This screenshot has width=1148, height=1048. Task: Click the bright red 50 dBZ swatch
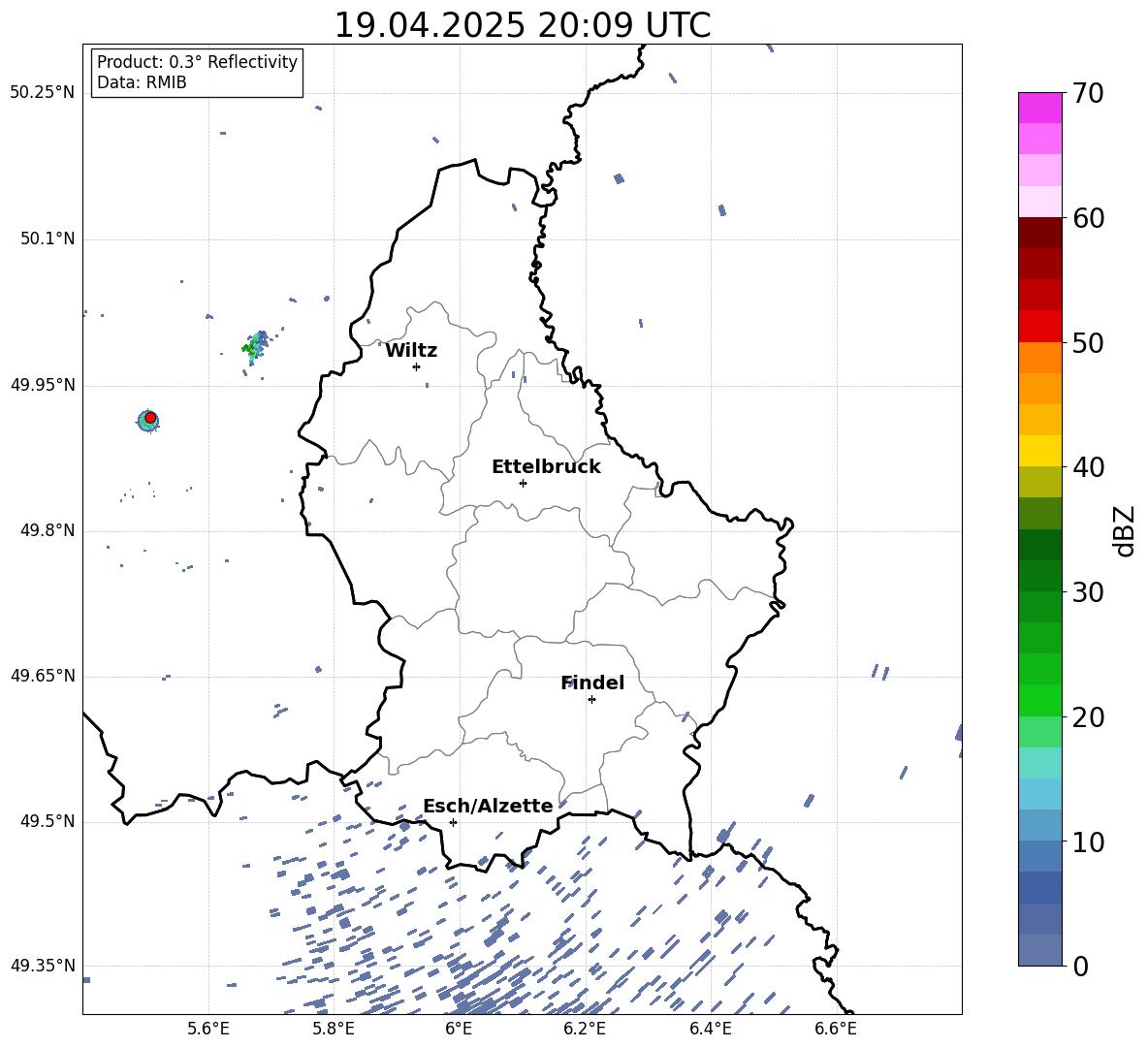coord(1039,327)
